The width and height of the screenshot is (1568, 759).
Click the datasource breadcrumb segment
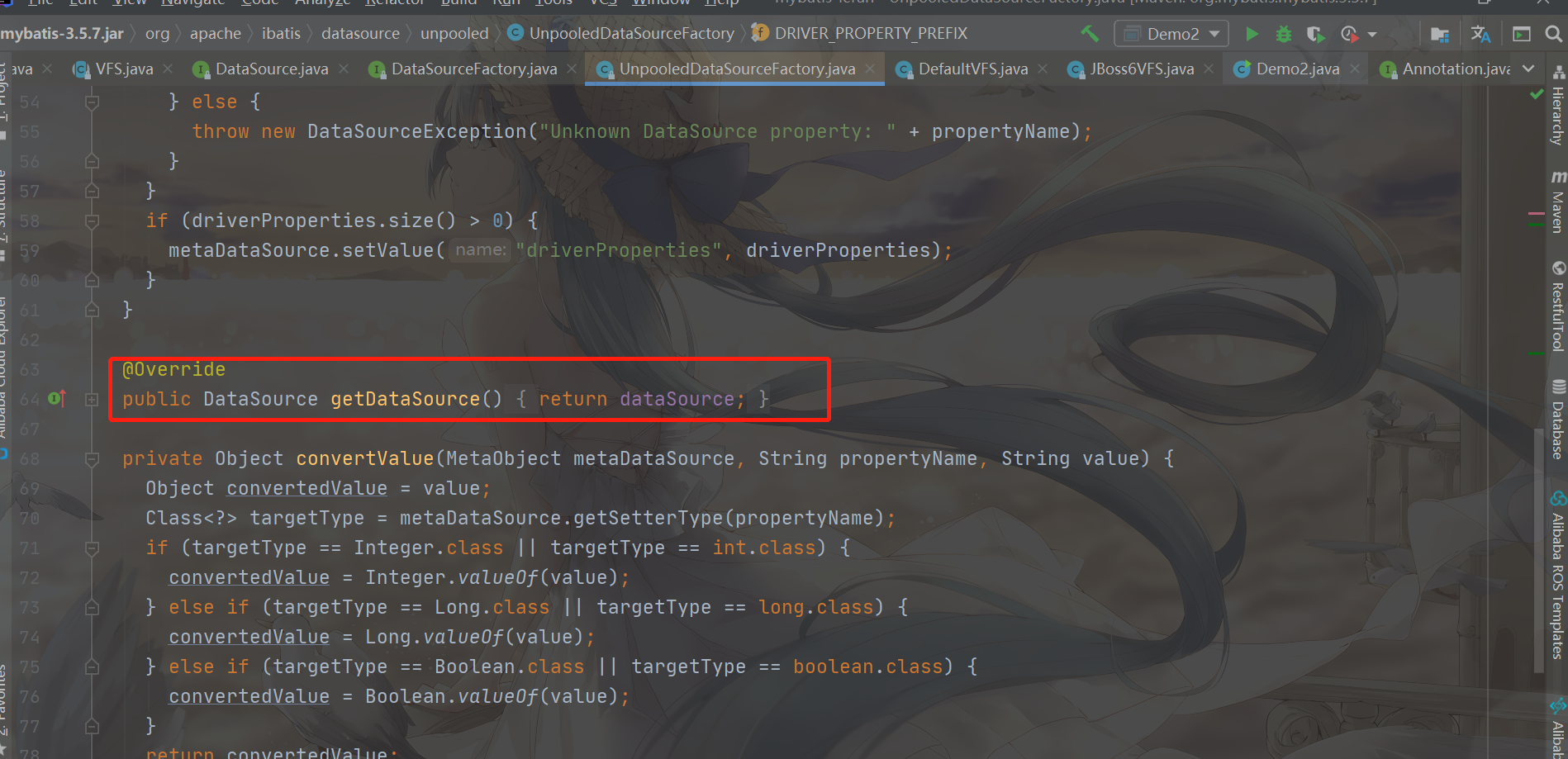click(x=360, y=34)
